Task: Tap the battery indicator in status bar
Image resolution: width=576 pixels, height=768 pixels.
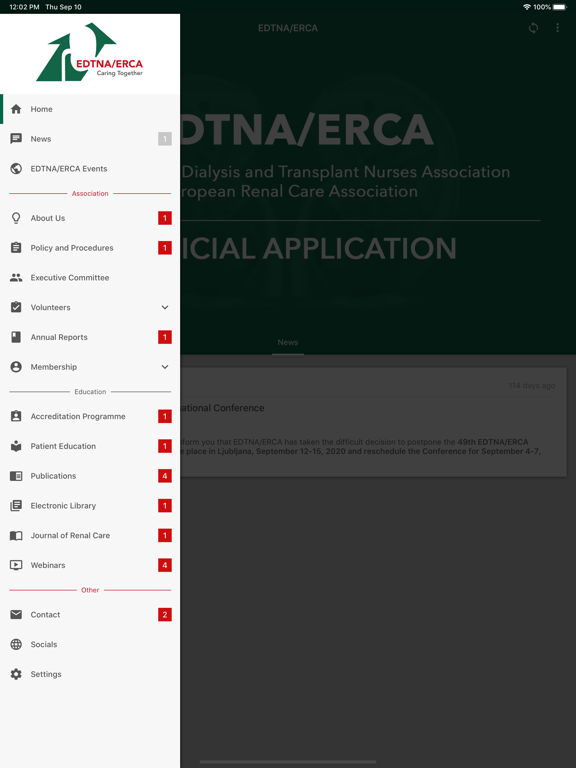Action: tap(560, 7)
